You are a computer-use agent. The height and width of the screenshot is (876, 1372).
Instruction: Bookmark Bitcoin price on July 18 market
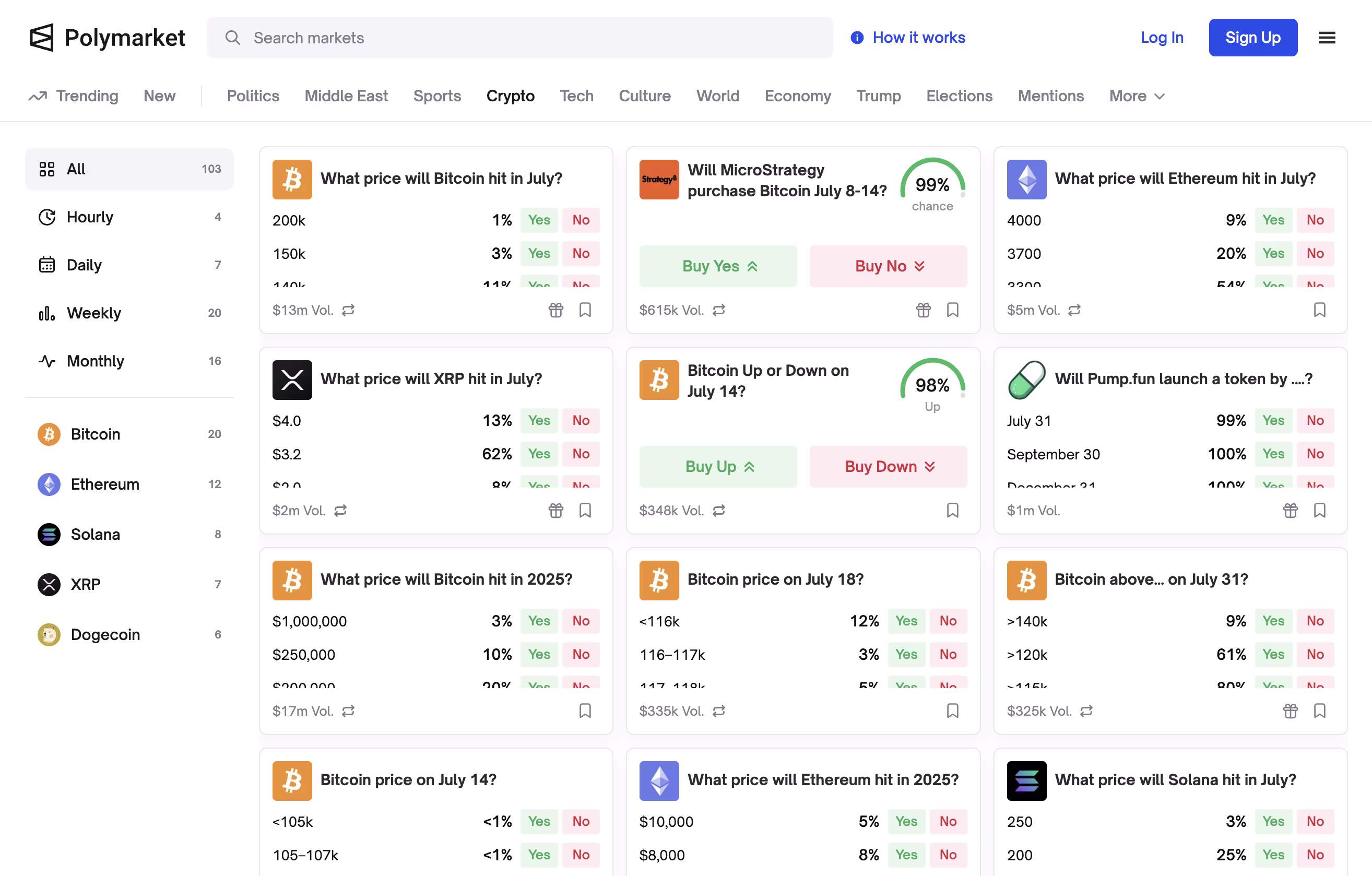click(x=952, y=711)
